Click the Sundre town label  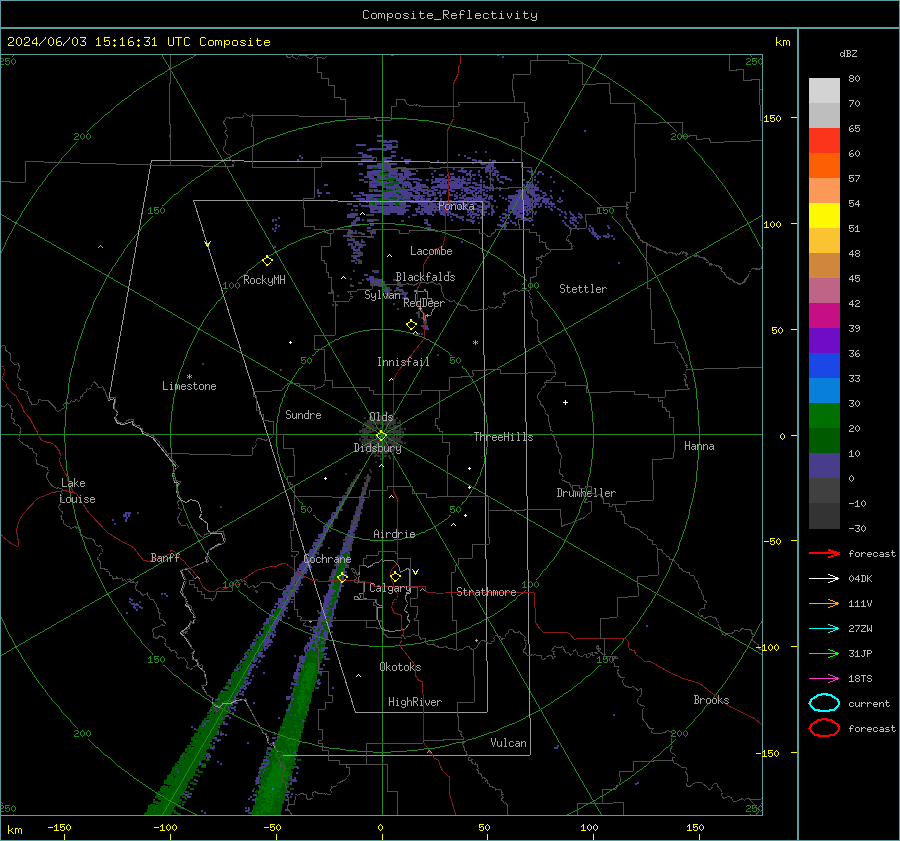pyautogui.click(x=303, y=414)
